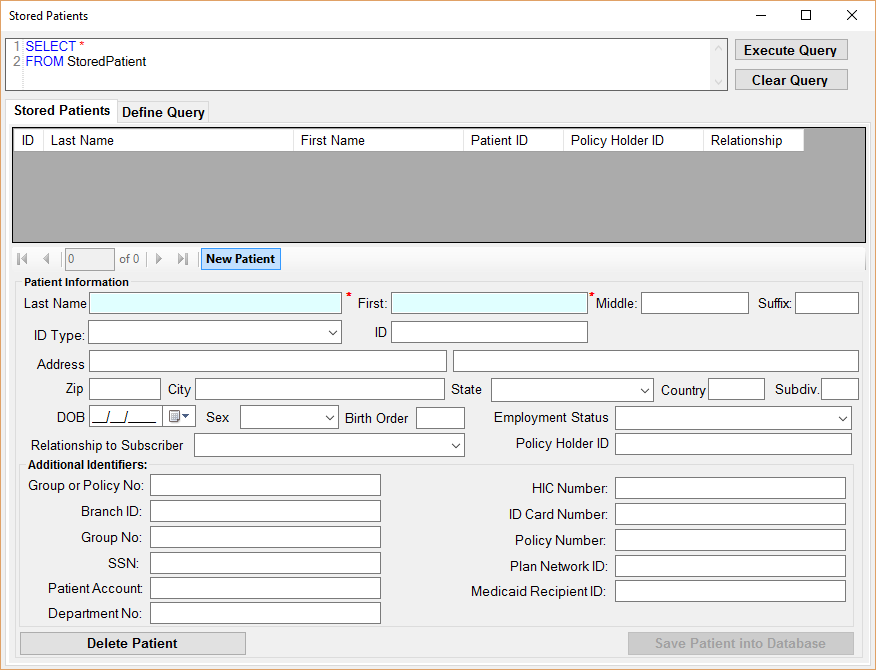Open the DOB calendar picker
The height and width of the screenshot is (670, 876).
[178, 417]
